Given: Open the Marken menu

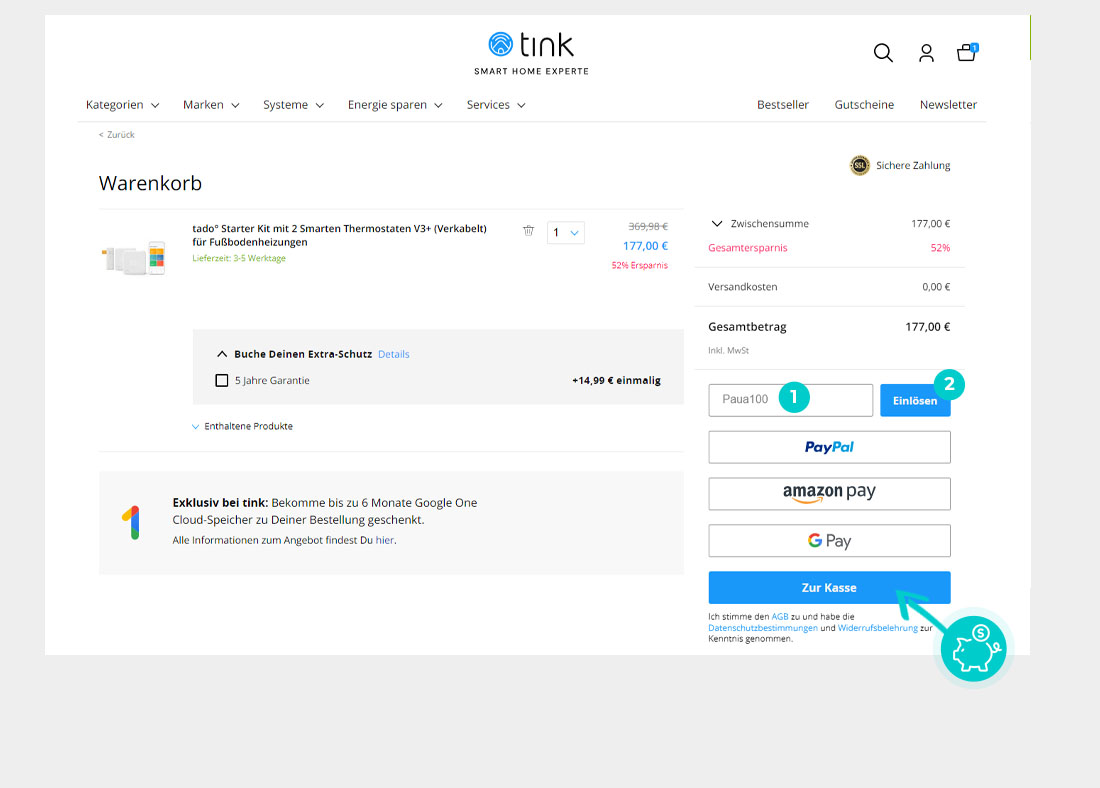Looking at the screenshot, I should [211, 105].
